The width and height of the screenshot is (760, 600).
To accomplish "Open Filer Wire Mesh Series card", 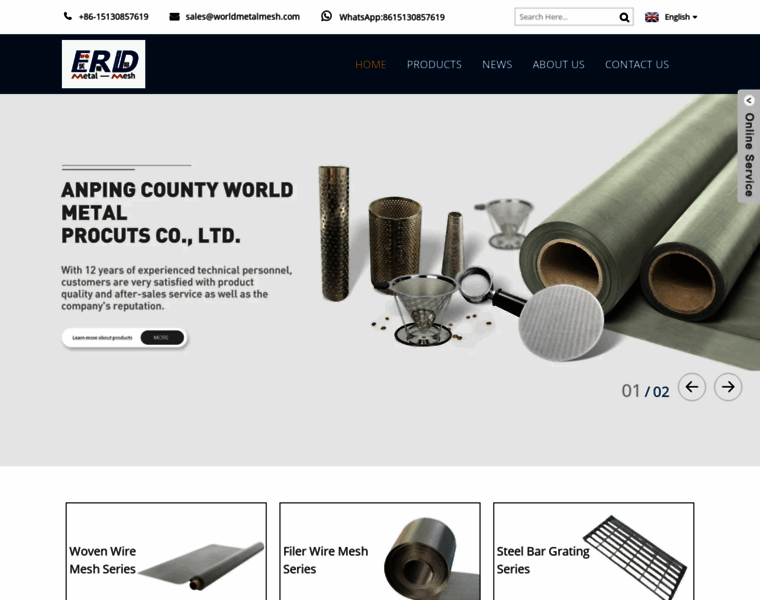I will (x=380, y=552).
